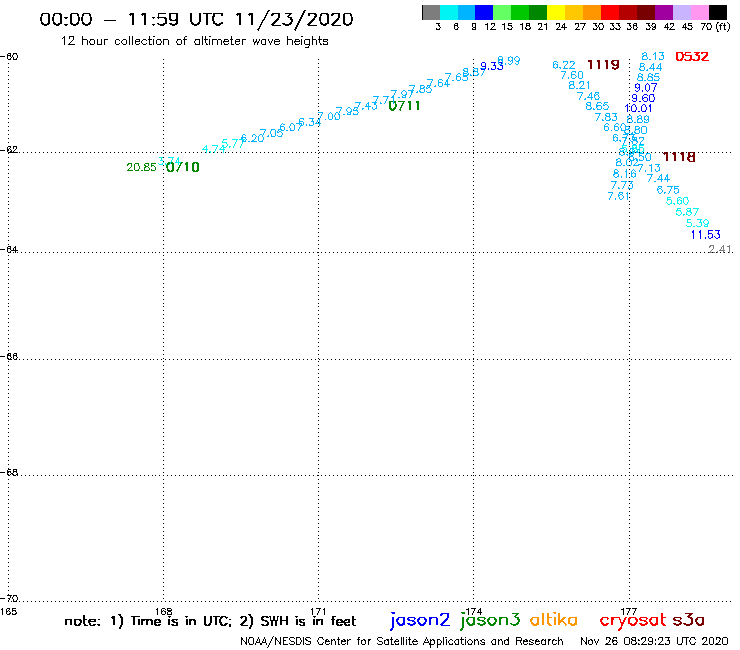This screenshot has height=650, width=740.
Task: Click the 1118 pass time label
Action: point(679,157)
